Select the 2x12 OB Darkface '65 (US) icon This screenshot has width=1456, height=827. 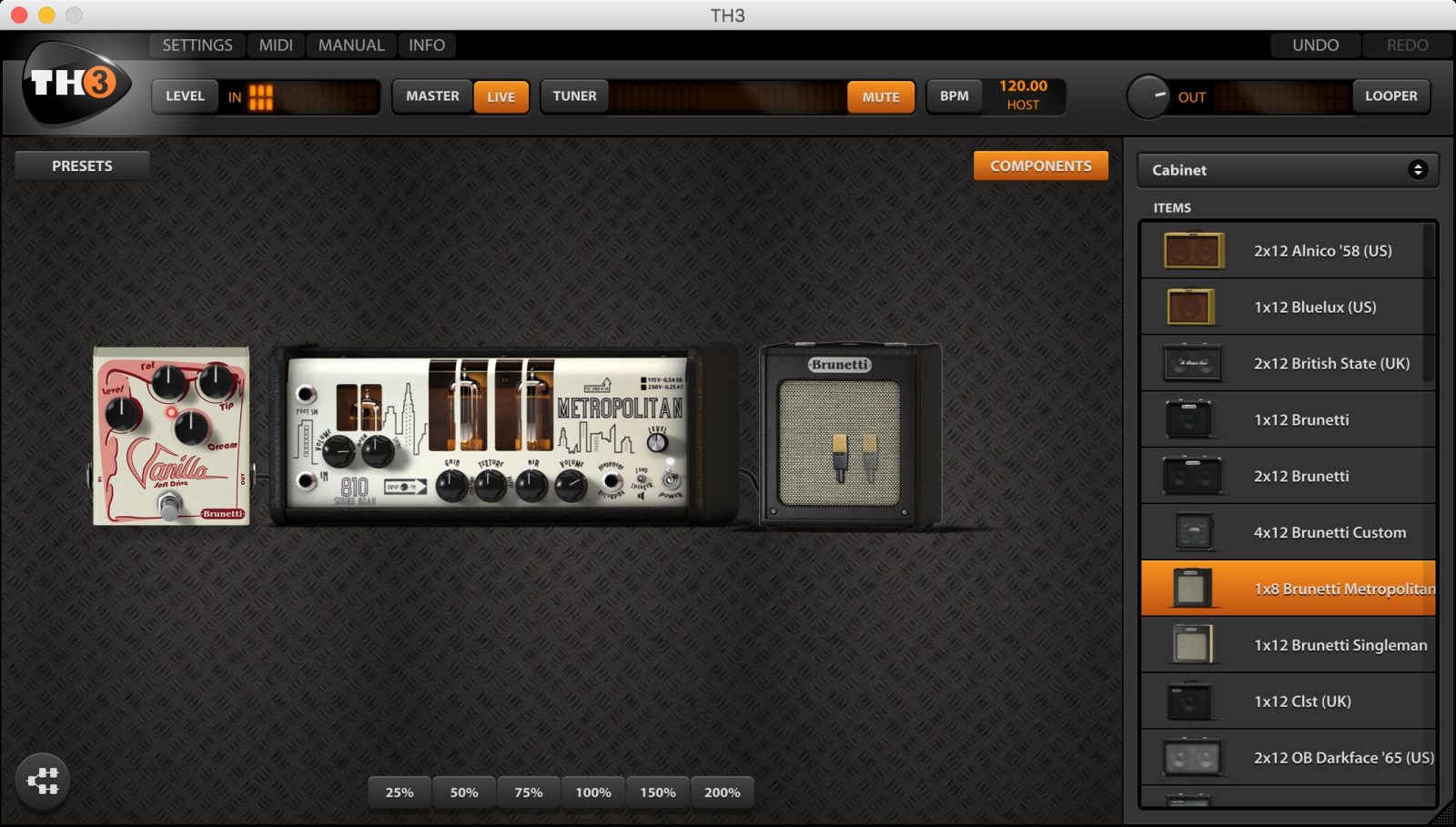coord(1192,758)
